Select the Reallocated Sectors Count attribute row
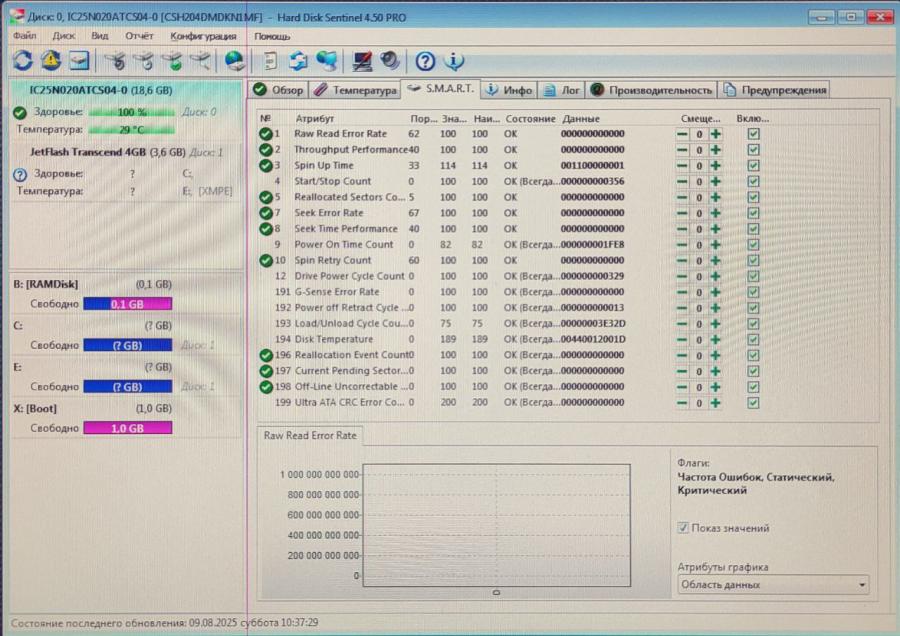 (x=350, y=197)
